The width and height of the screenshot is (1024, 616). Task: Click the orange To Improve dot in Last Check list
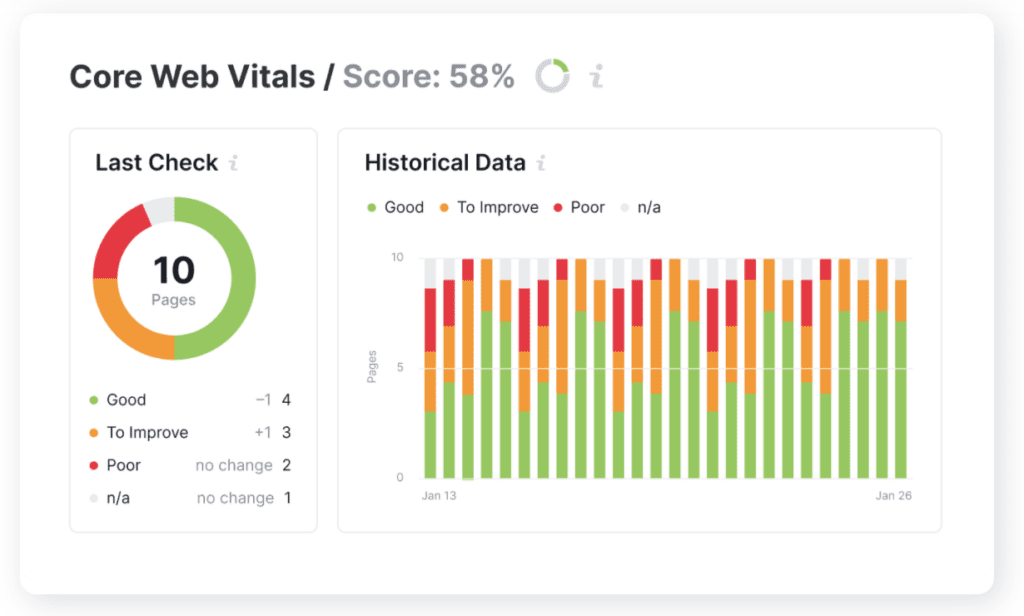(x=94, y=433)
